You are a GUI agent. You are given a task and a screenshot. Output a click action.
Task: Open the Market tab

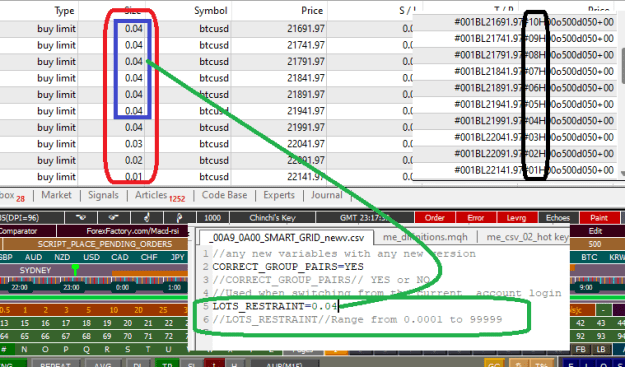point(56,195)
